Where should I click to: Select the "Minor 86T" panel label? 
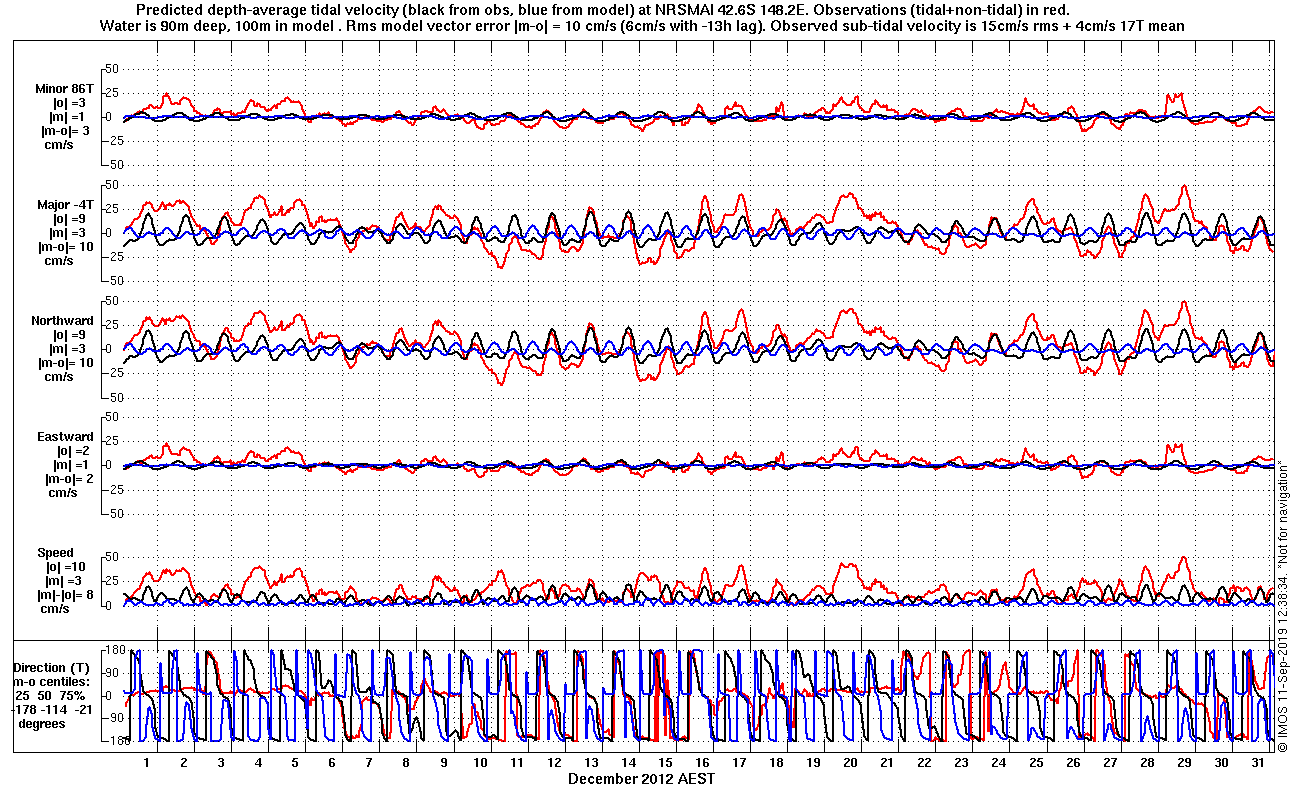(63, 88)
